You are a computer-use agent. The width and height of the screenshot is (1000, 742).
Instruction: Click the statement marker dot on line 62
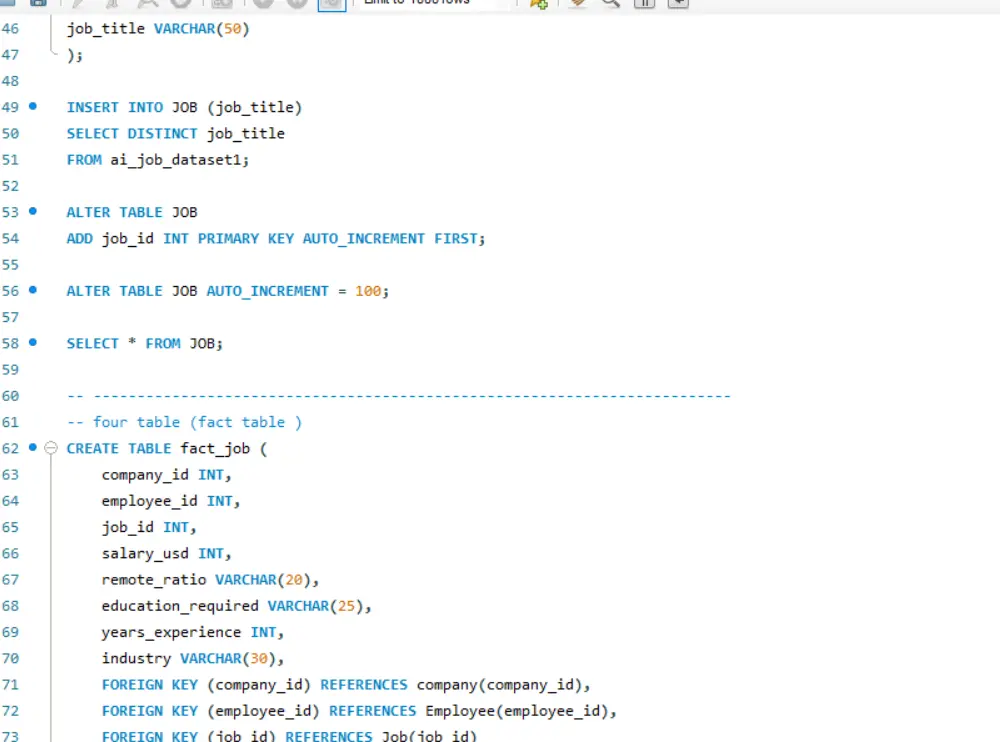[x=33, y=447]
